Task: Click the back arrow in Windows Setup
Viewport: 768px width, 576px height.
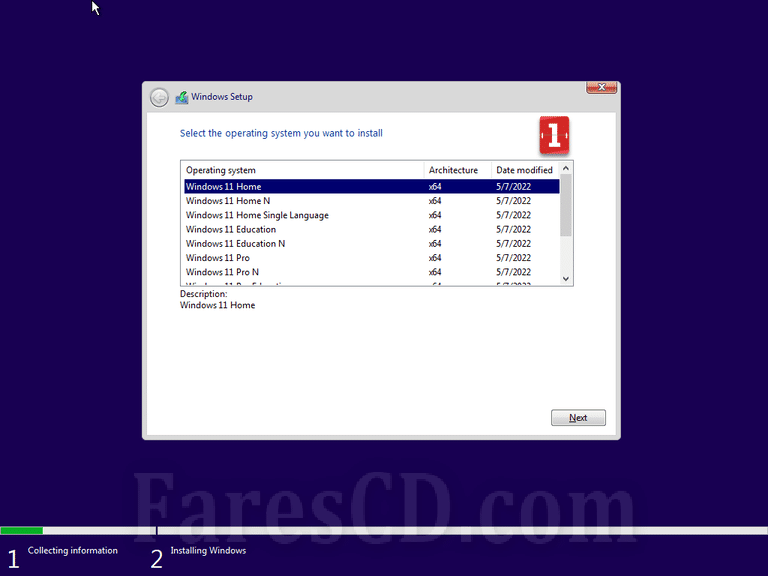Action: 159,97
